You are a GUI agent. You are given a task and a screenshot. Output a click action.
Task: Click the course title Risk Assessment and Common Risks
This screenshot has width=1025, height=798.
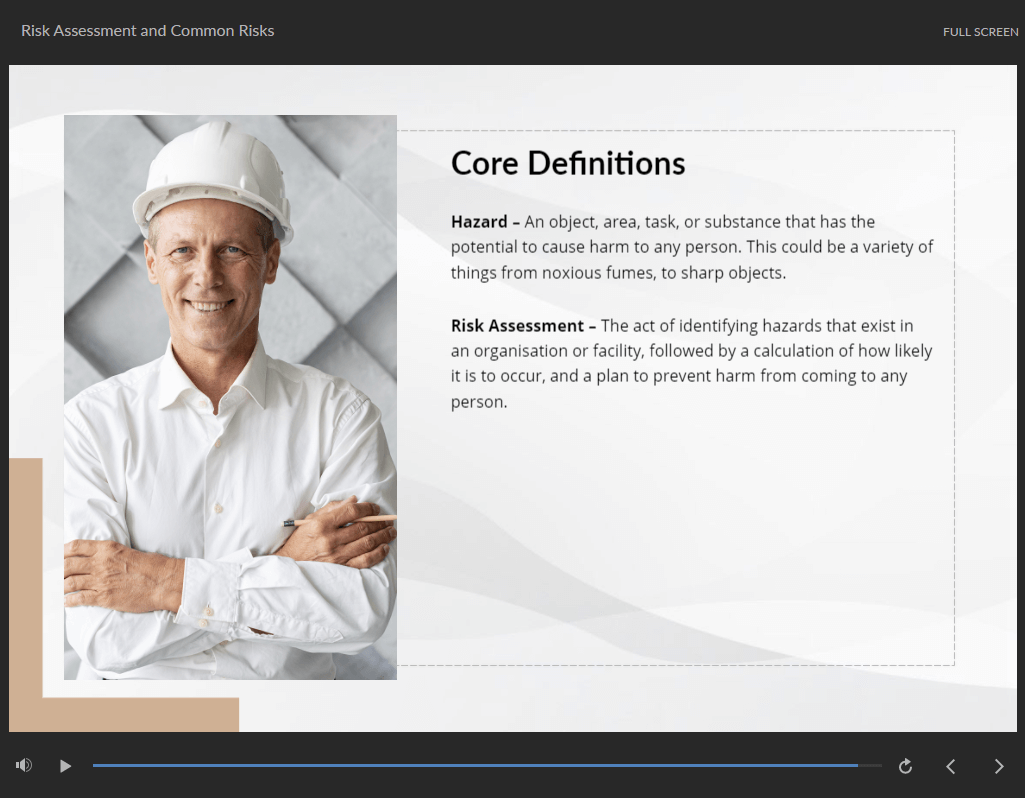point(147,31)
